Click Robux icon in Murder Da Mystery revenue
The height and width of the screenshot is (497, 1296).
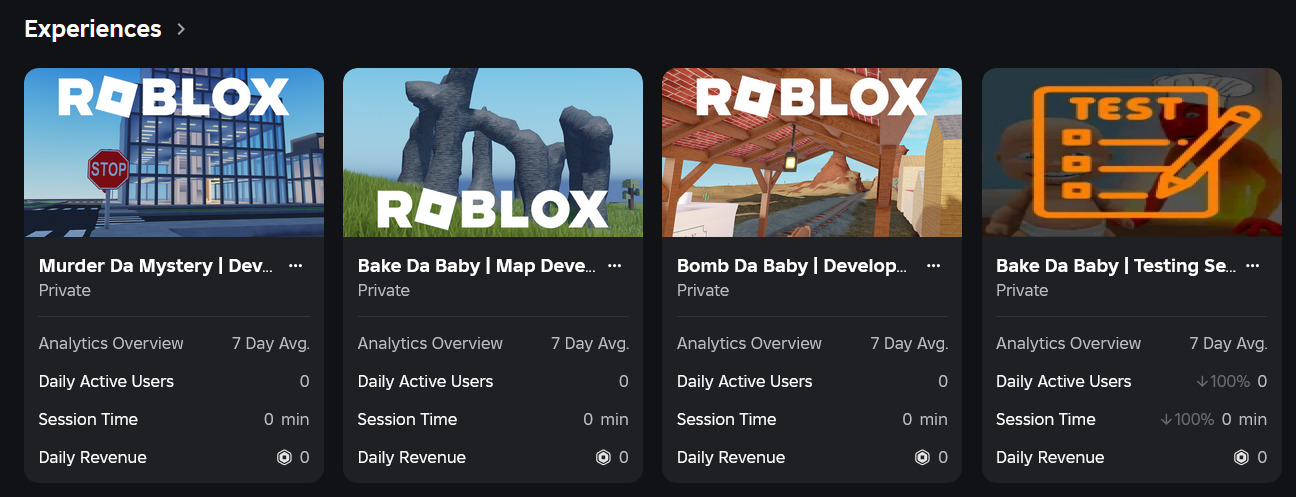284,458
